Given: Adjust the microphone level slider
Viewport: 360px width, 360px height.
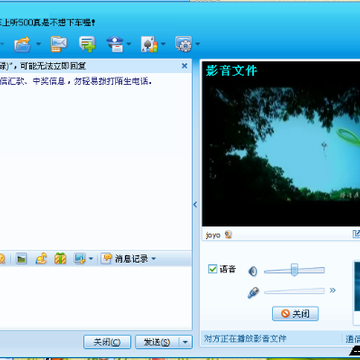Looking at the screenshot, I should pos(294,291).
